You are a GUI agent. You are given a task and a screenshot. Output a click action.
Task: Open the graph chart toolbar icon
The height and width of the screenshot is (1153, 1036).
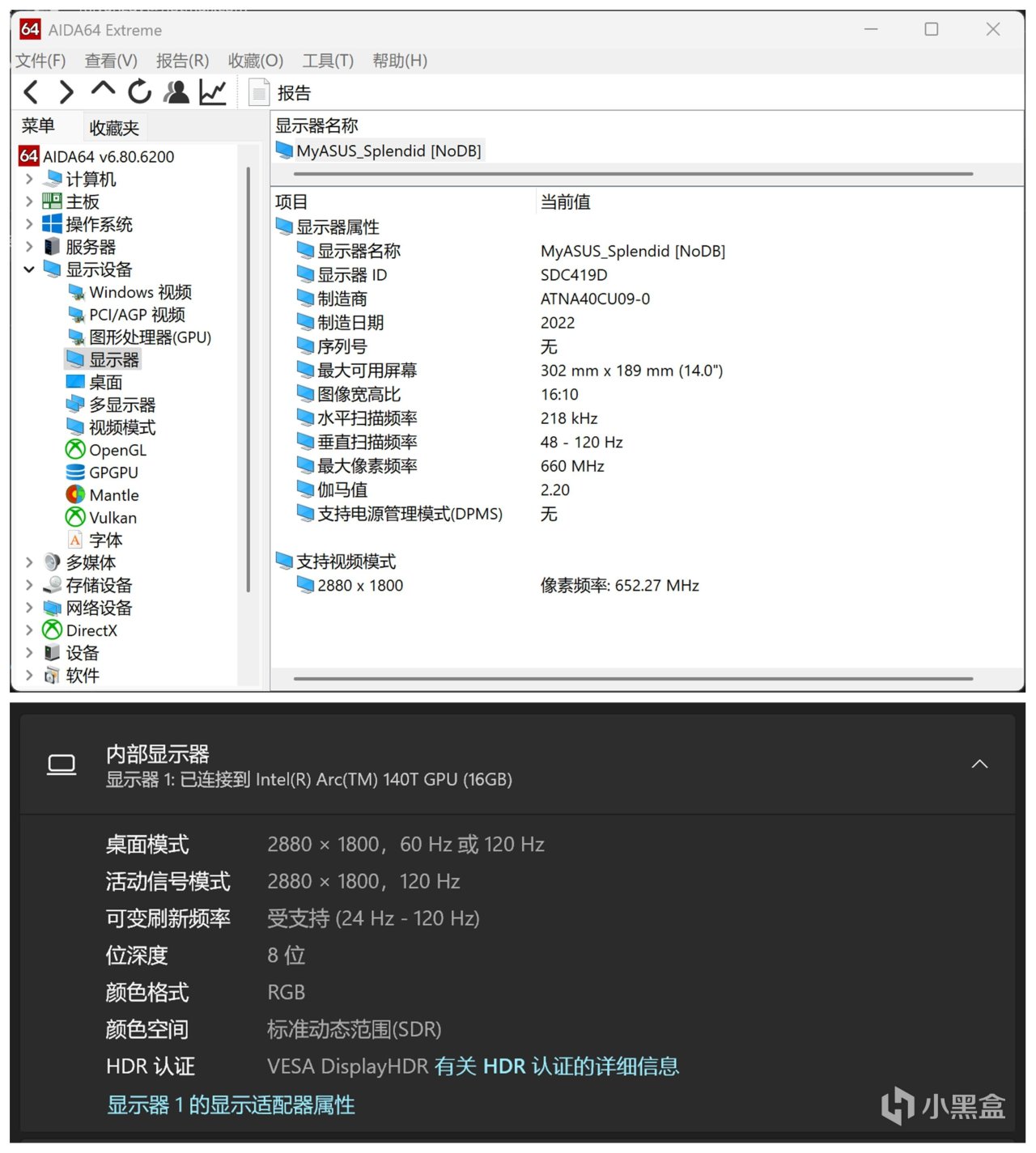[x=213, y=92]
